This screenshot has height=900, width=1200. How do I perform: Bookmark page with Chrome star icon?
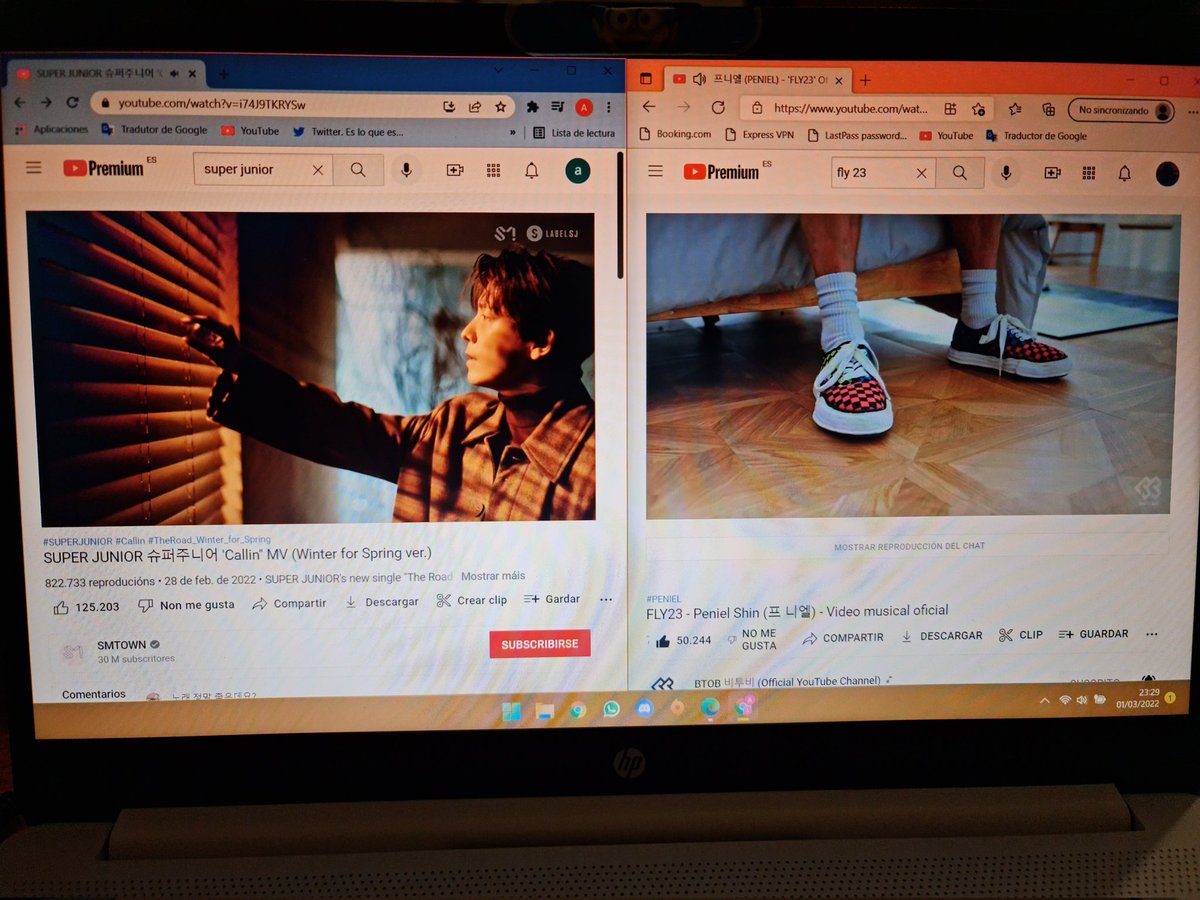pos(500,106)
